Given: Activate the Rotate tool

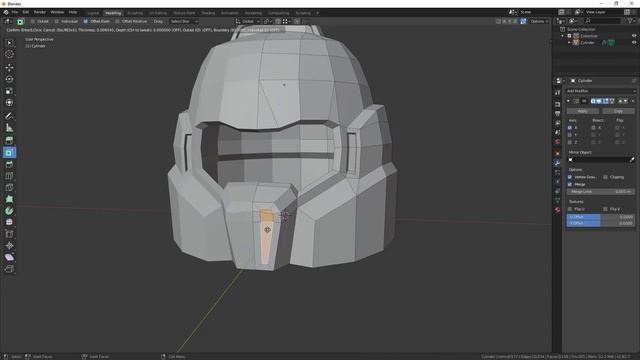Looking at the screenshot, I should [x=9, y=79].
